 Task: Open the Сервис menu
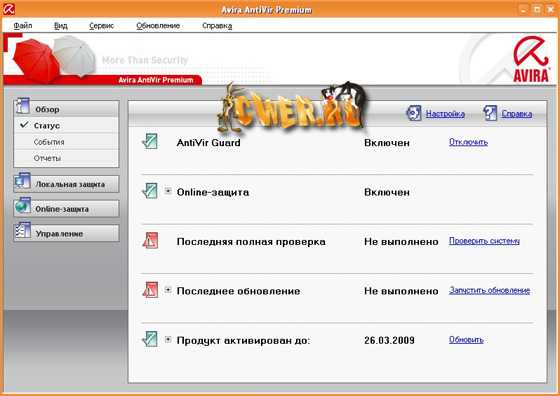pyautogui.click(x=101, y=26)
